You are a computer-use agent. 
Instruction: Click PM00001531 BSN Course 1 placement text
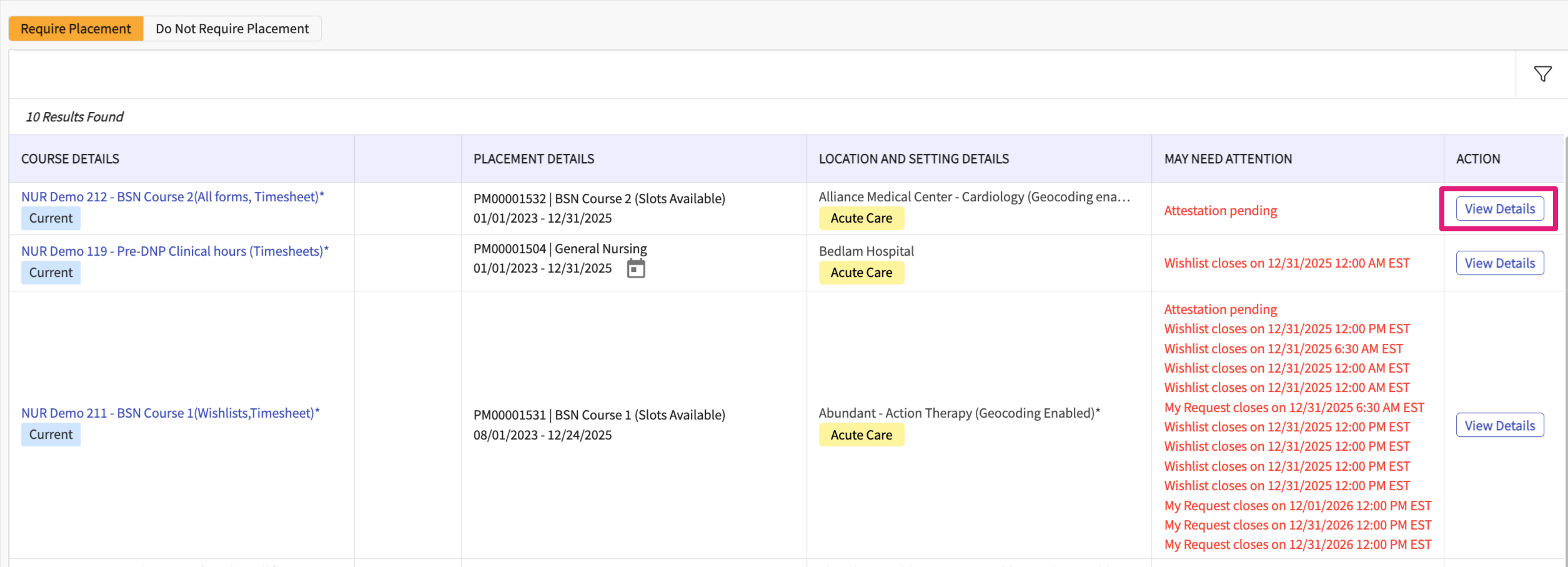(x=598, y=415)
